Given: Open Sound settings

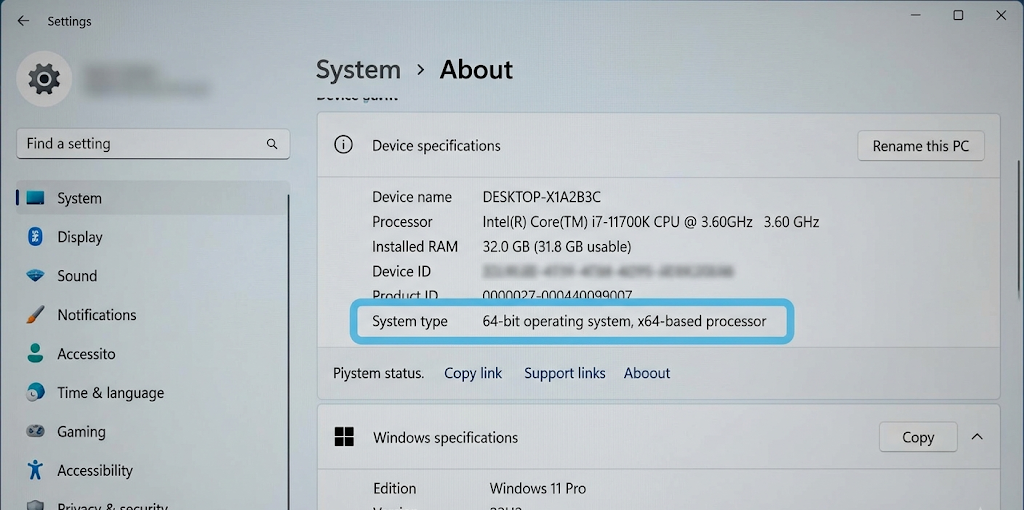Looking at the screenshot, I should click(152, 276).
